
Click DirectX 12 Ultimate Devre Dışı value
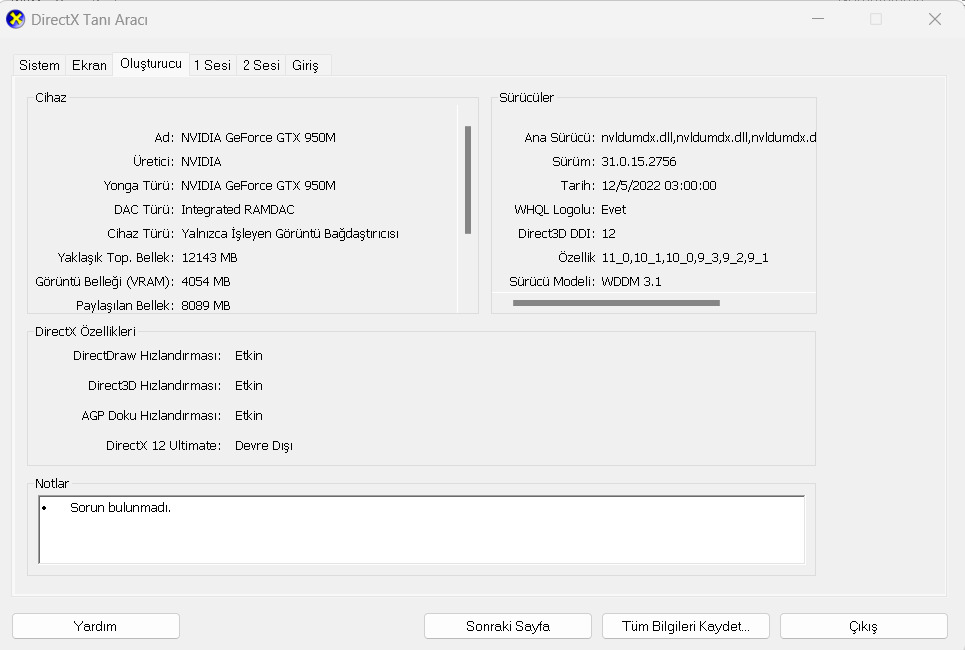click(x=264, y=446)
